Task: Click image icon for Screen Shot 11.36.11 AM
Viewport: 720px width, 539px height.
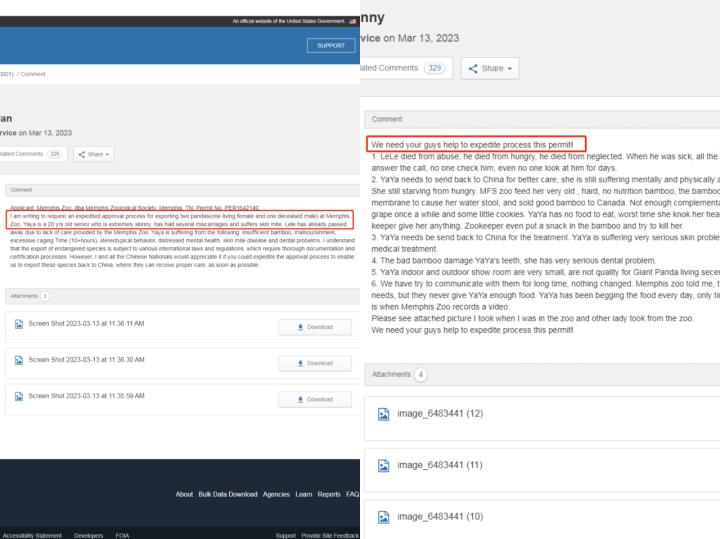Action: pos(19,325)
